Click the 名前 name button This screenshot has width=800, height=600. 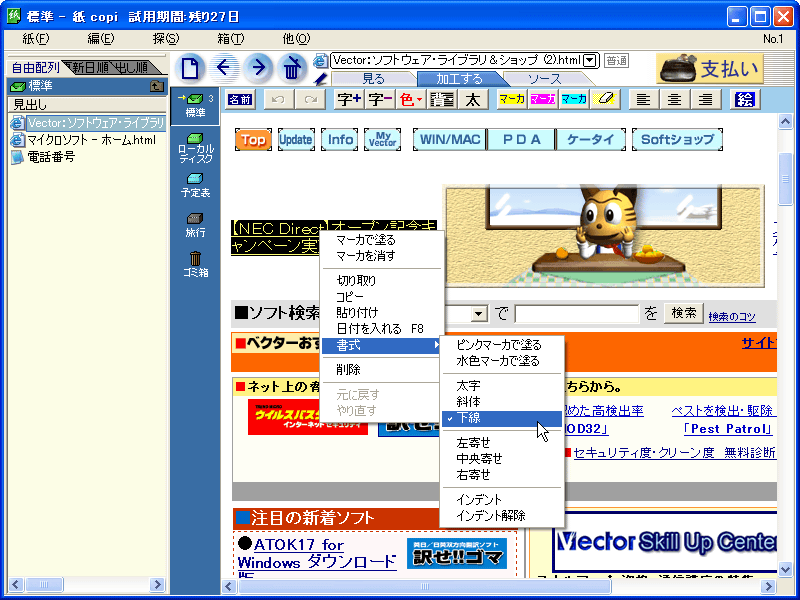tap(240, 99)
